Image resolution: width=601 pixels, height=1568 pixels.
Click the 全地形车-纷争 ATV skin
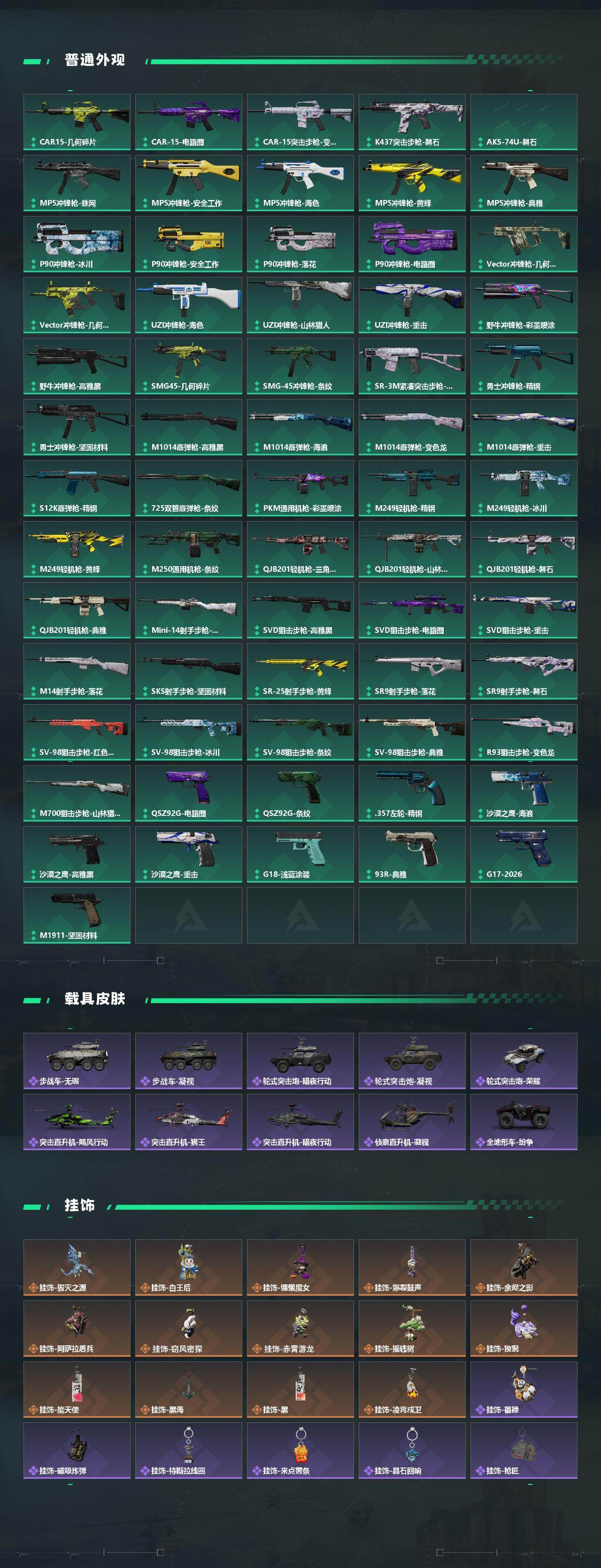coord(524,1122)
